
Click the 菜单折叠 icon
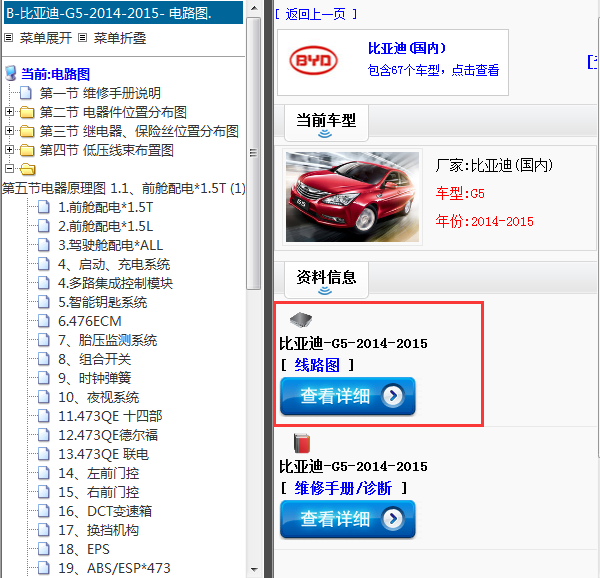click(82, 37)
